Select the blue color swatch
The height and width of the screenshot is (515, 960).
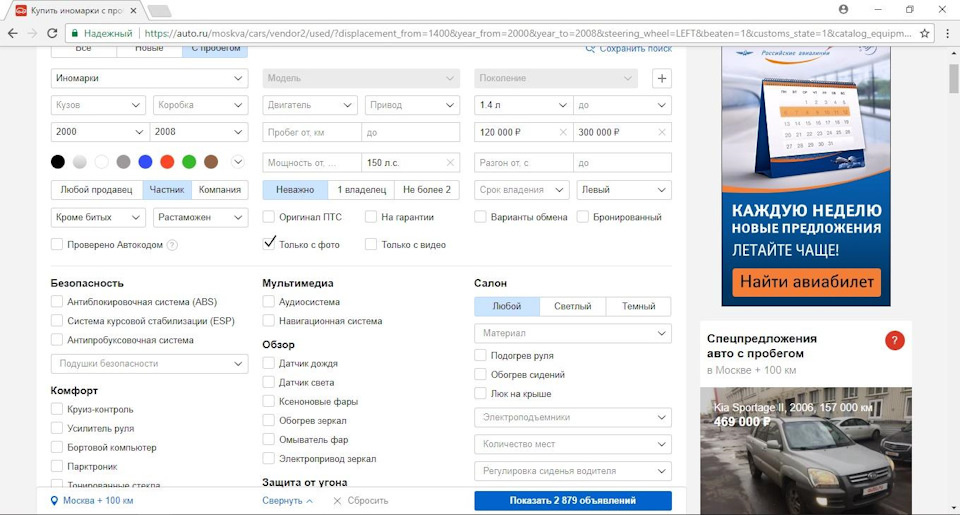pyautogui.click(x=145, y=162)
